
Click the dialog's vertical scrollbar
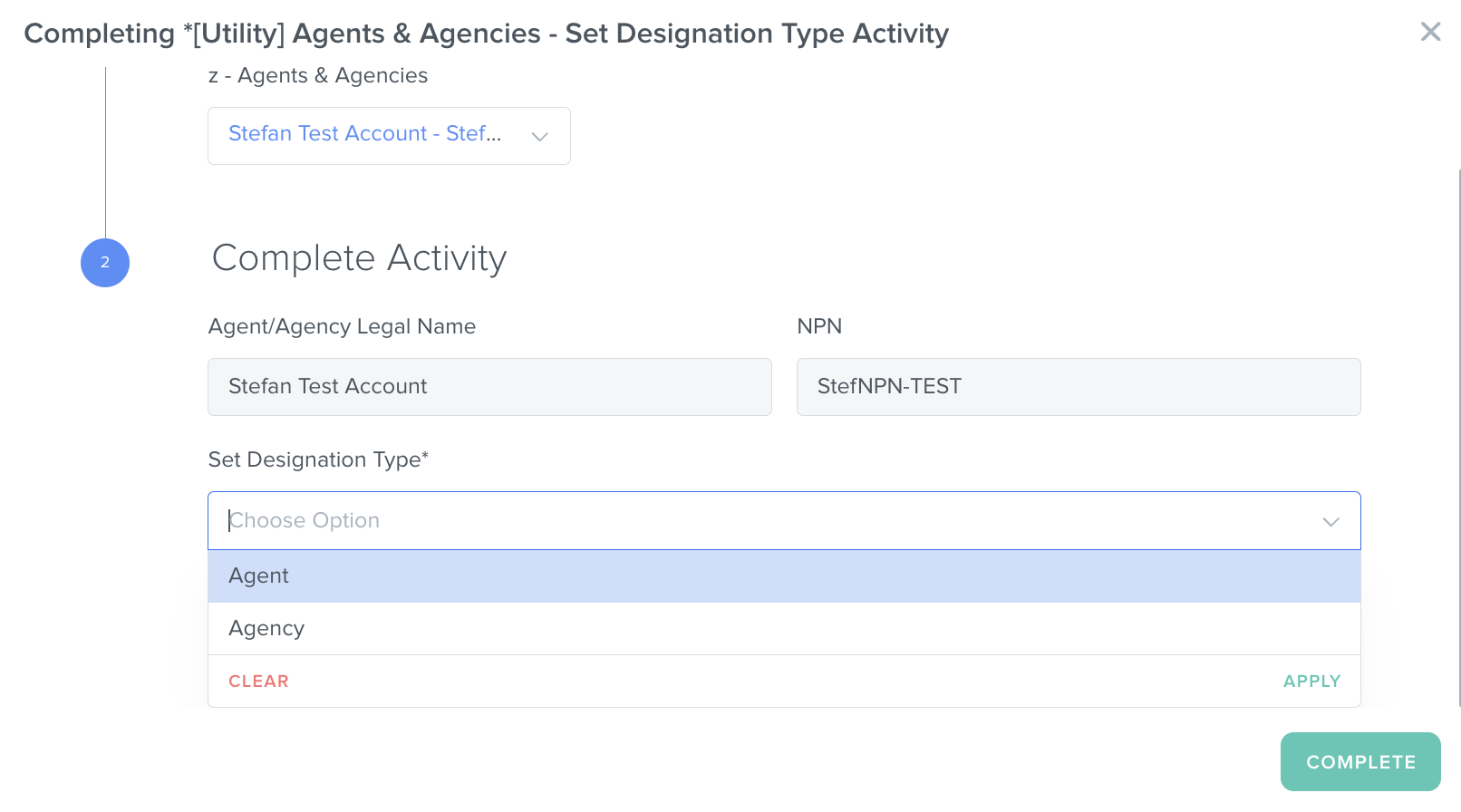point(1458,435)
